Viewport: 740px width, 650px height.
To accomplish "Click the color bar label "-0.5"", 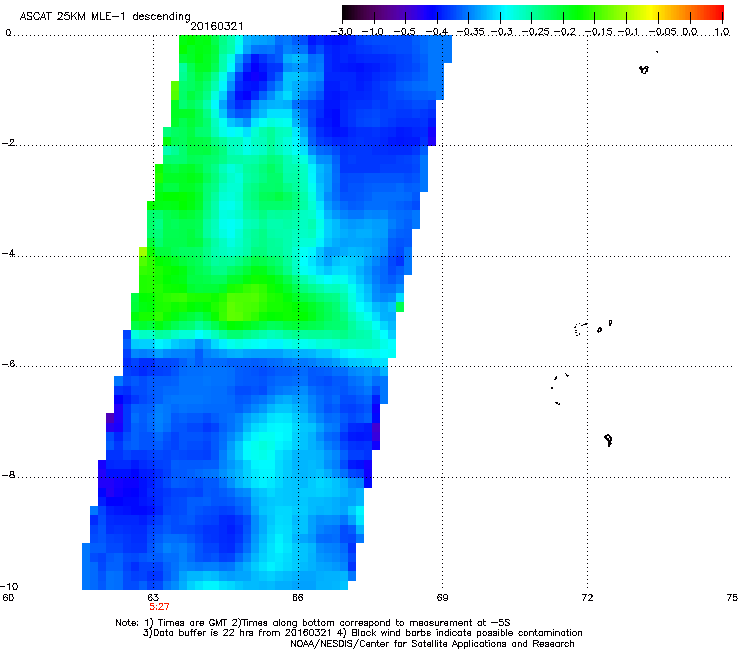I will pyautogui.click(x=404, y=32).
